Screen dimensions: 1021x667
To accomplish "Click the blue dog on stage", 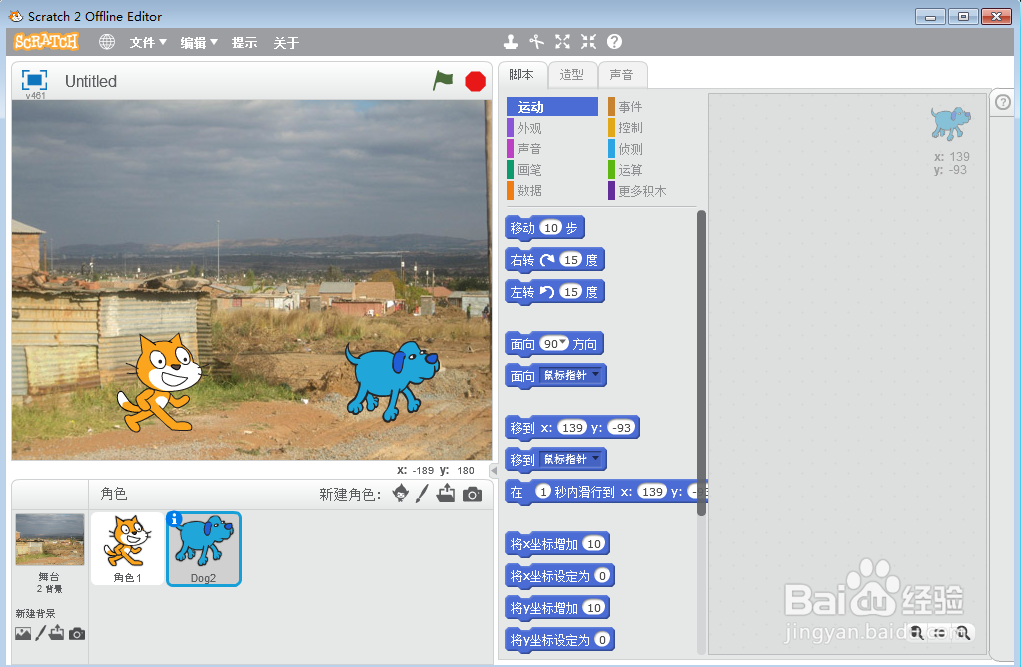I will (x=392, y=380).
